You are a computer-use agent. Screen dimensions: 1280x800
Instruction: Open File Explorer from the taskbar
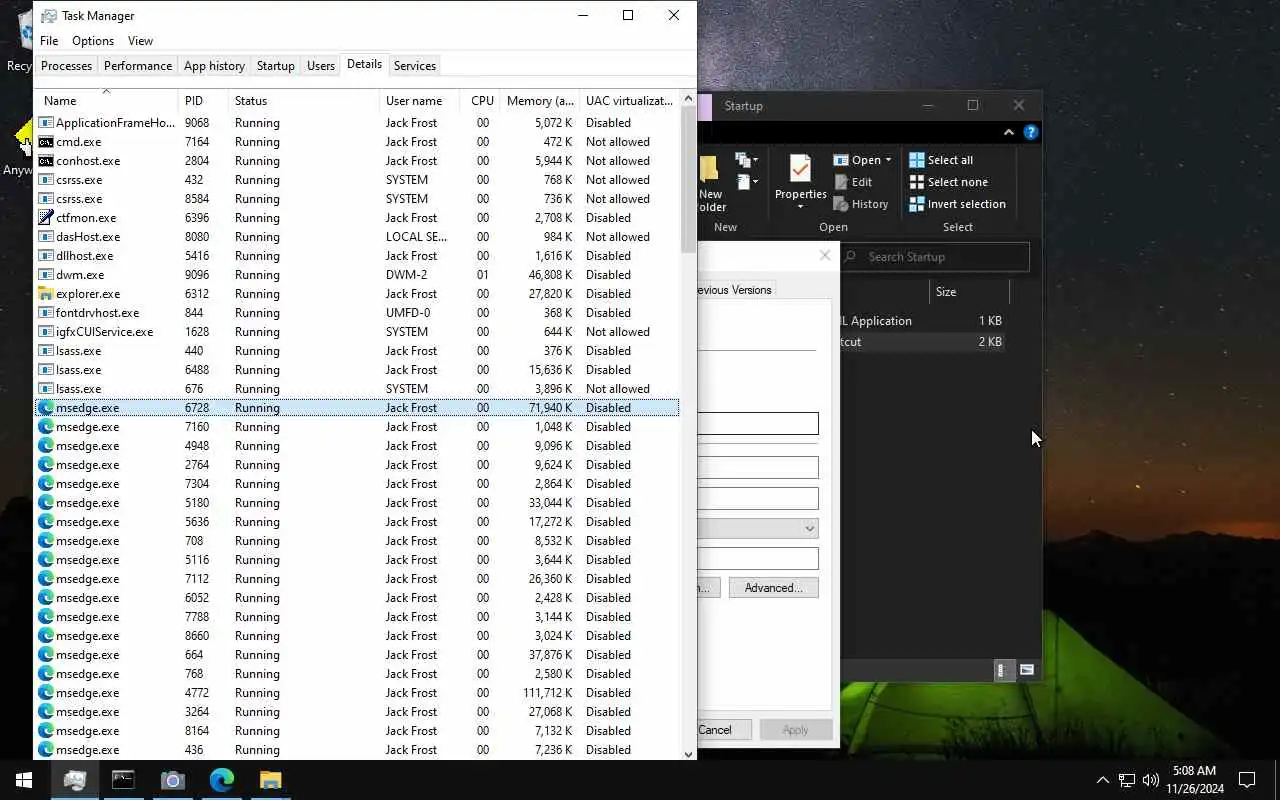pyautogui.click(x=271, y=780)
